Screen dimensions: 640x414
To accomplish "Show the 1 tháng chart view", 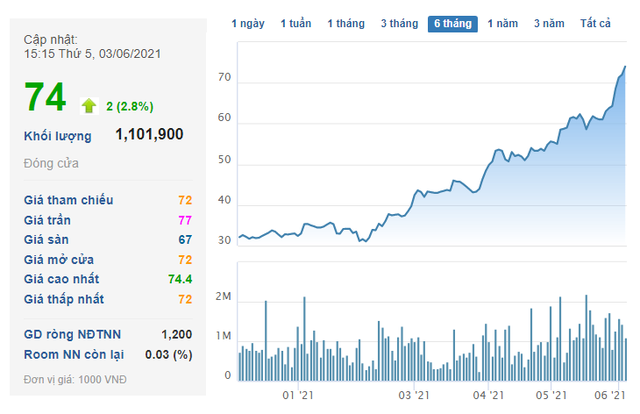I will [346, 23].
